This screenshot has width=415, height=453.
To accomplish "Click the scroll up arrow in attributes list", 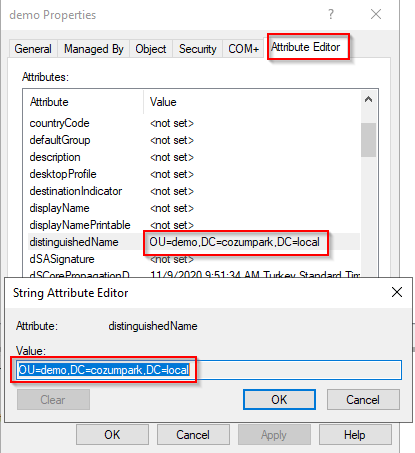I will 368,99.
